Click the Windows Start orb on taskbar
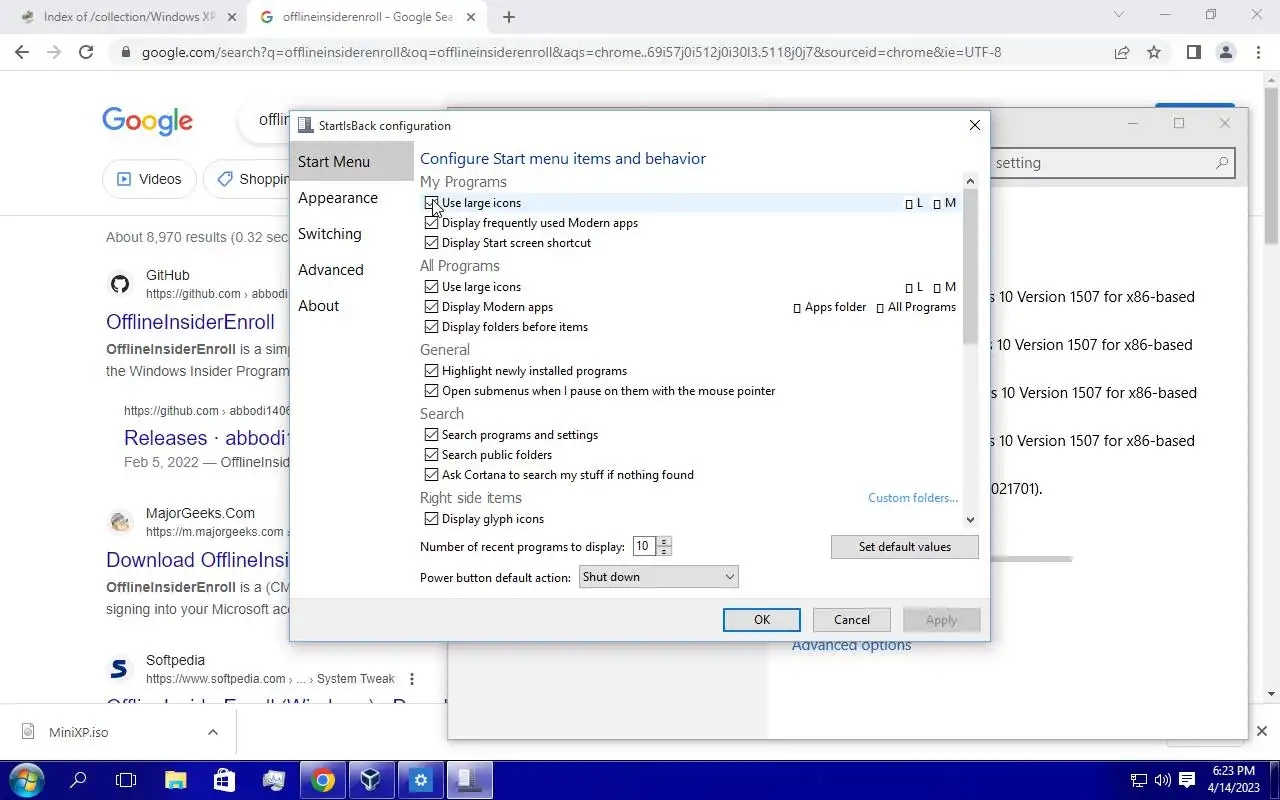1280x800 pixels. pos(25,780)
